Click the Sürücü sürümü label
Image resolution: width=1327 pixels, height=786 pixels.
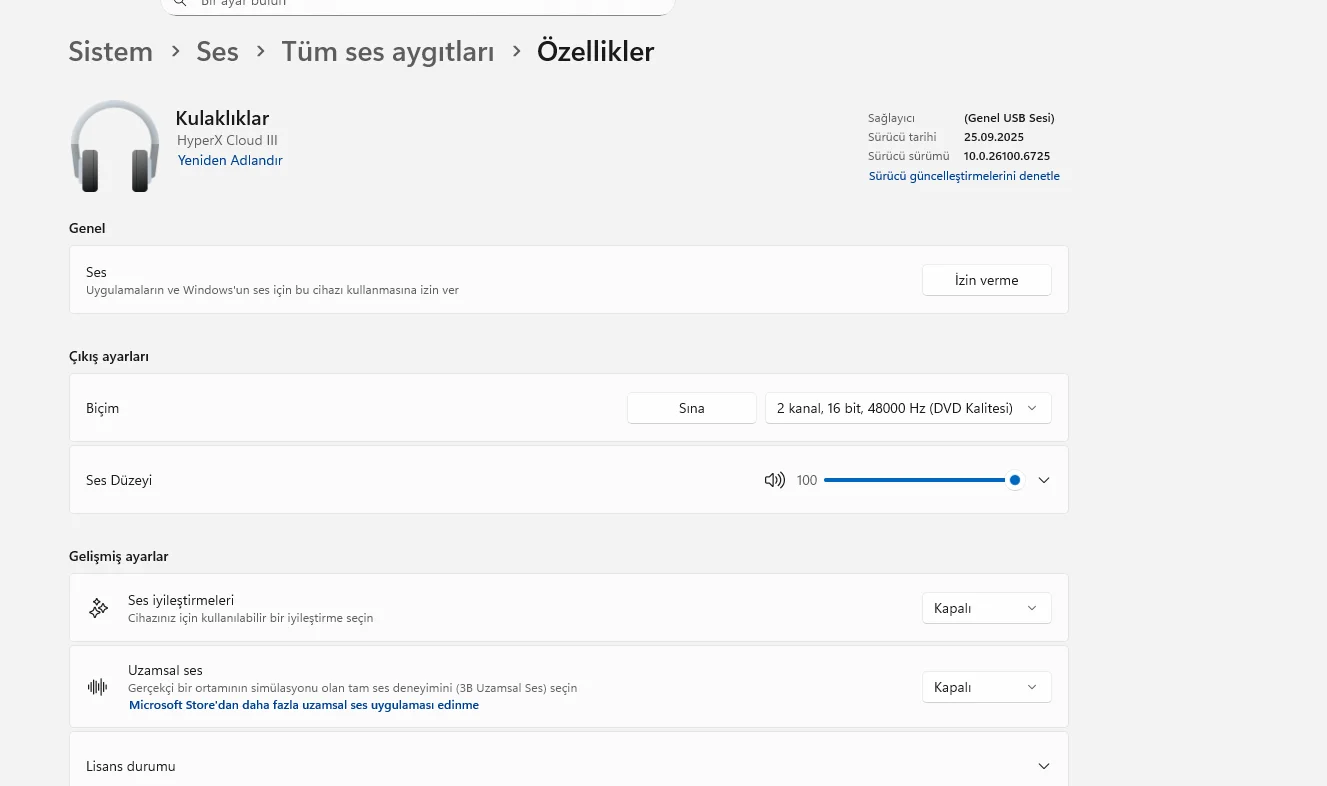tap(908, 156)
